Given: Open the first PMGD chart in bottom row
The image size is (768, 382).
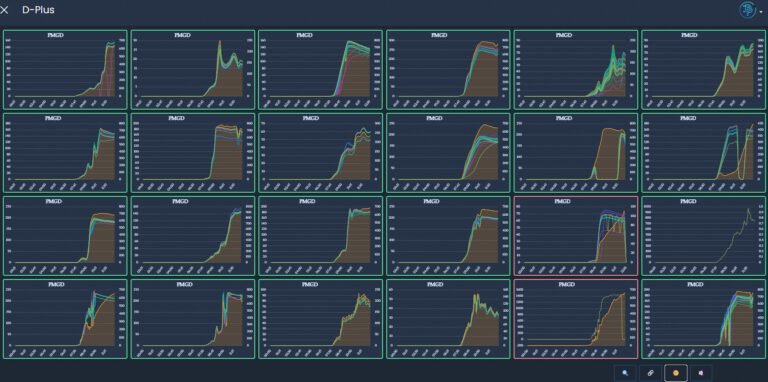Looking at the screenshot, I should click(x=65, y=319).
